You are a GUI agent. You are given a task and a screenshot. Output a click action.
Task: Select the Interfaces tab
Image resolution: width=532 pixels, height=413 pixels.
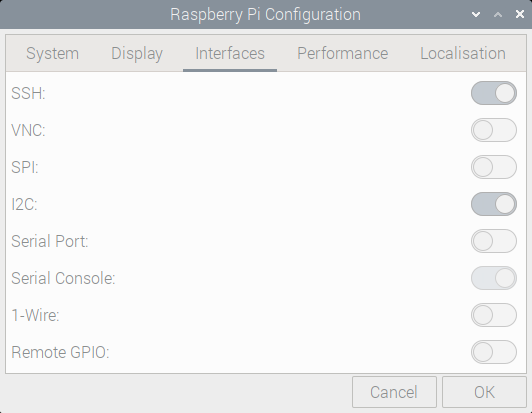(230, 53)
